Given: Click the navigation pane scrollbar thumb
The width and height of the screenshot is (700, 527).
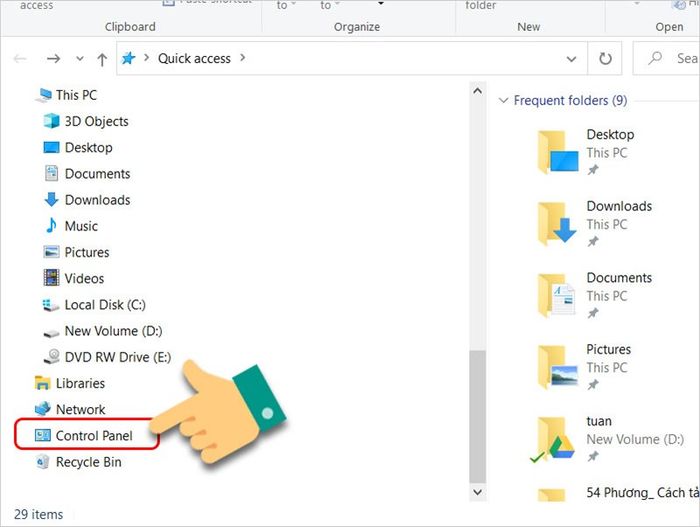Looking at the screenshot, I should click(477, 416).
